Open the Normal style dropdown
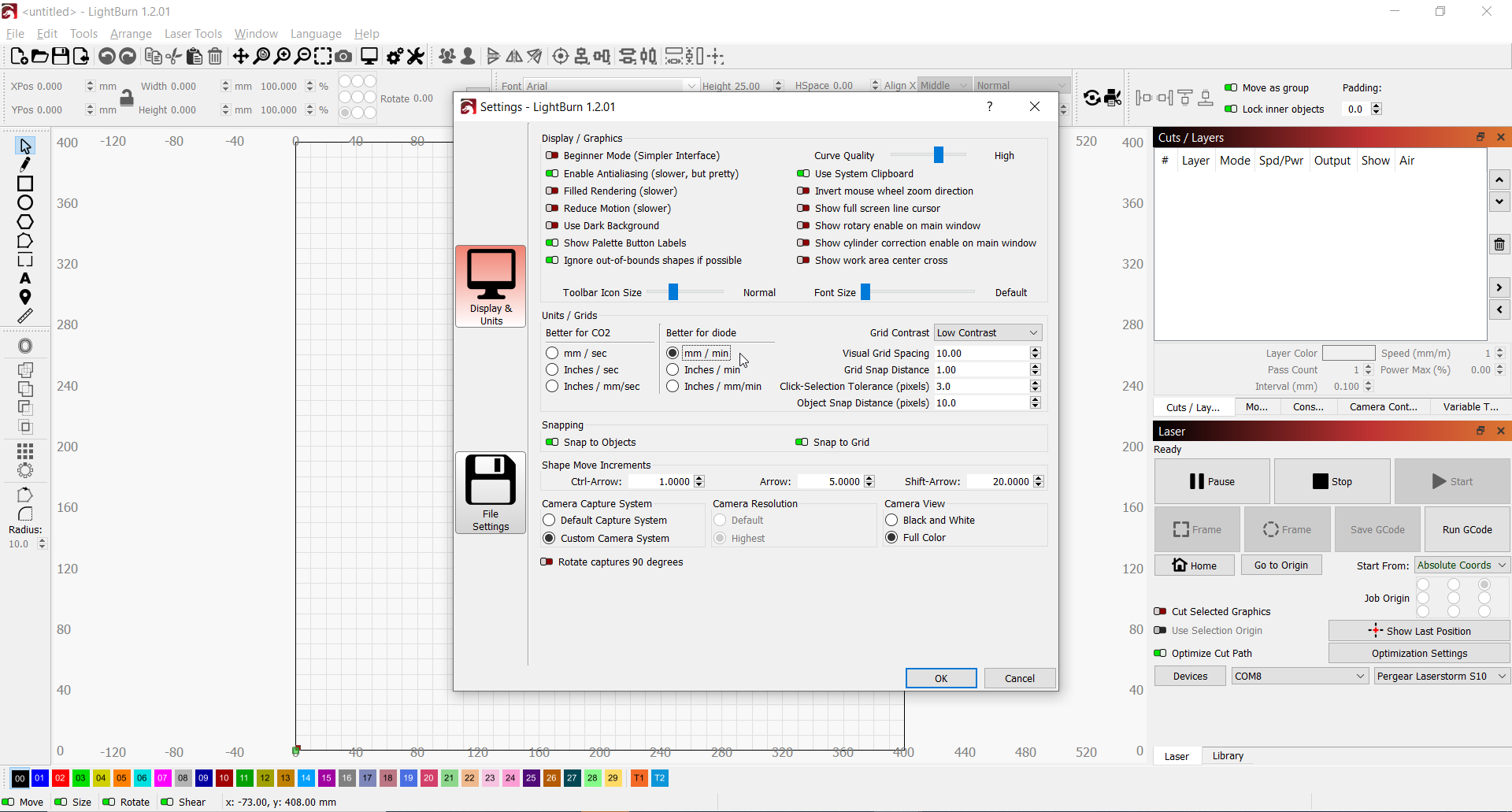The image size is (1512, 812). (x=1021, y=85)
